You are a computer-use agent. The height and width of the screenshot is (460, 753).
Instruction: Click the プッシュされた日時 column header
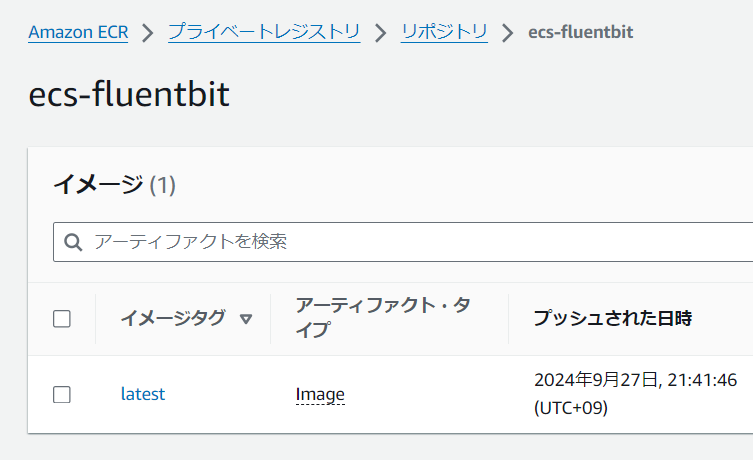(613, 318)
